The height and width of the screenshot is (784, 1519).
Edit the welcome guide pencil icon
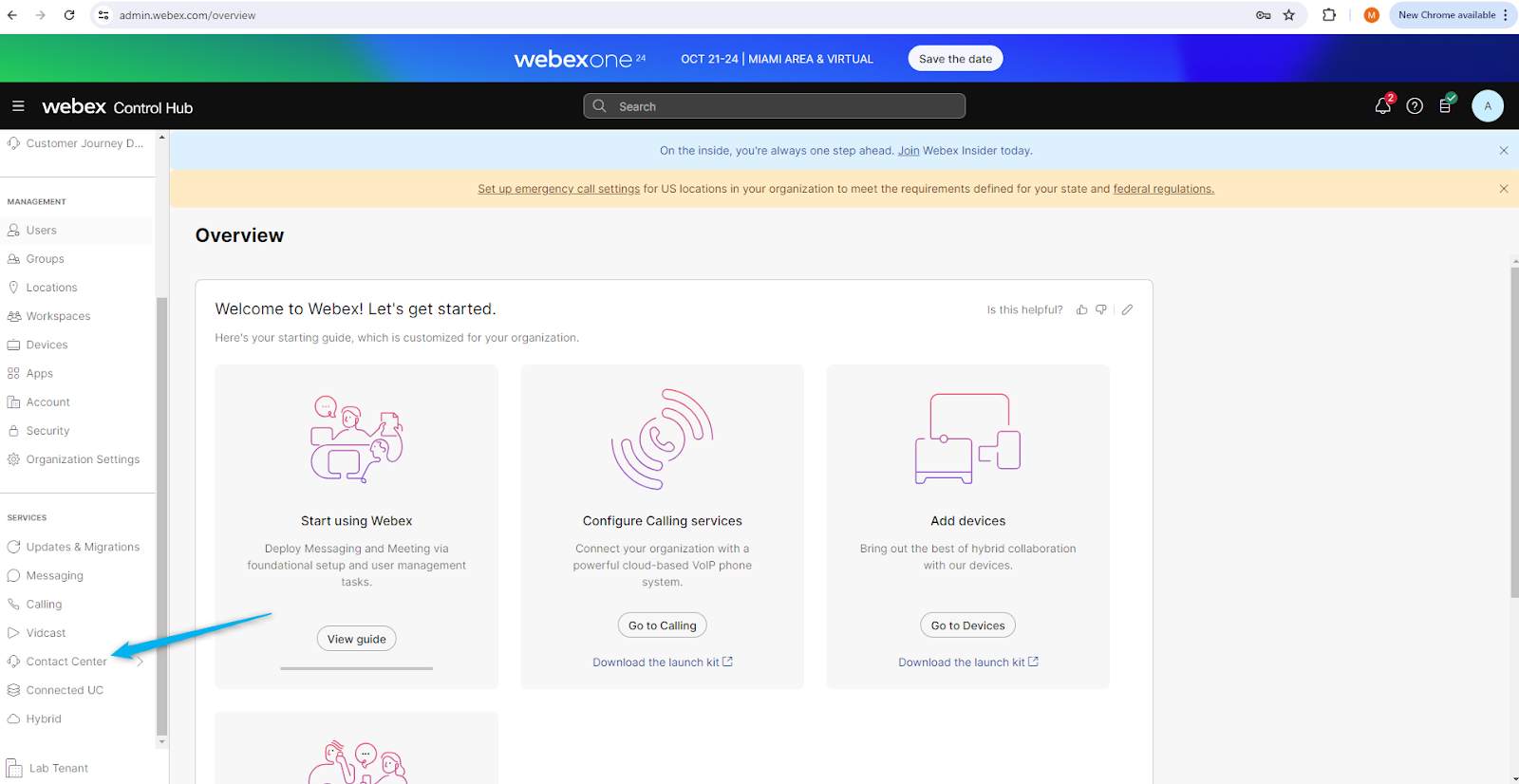click(x=1127, y=309)
